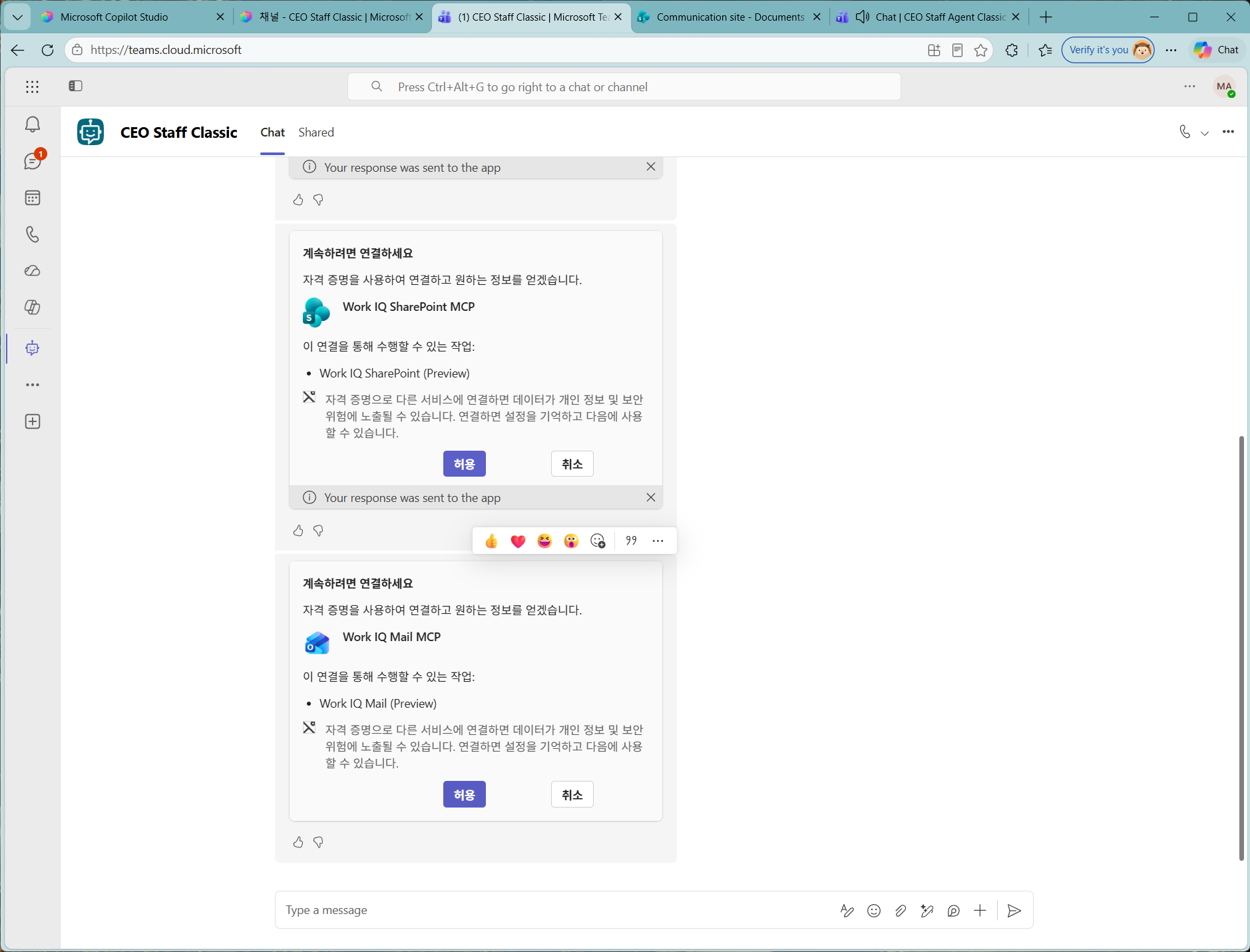This screenshot has height=952, width=1250.
Task: Open browser extensions menu
Action: tap(1012, 50)
